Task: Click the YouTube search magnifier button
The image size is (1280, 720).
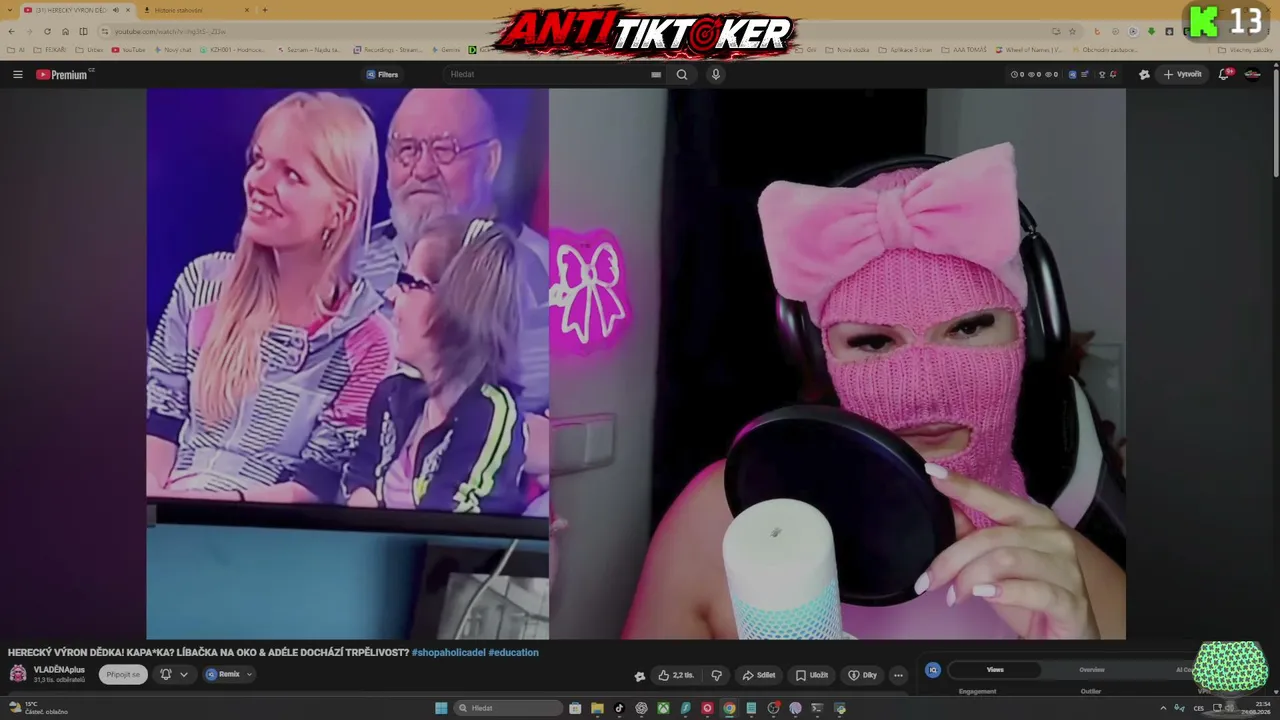Action: click(682, 74)
